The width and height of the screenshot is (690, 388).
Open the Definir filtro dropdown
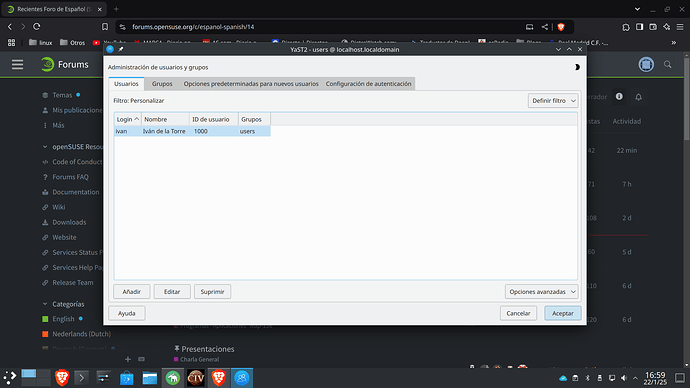tap(553, 101)
